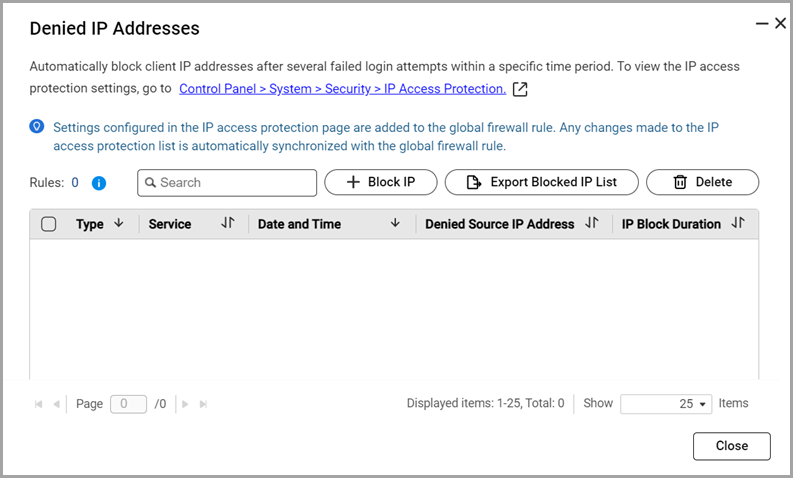Sort by the Type column arrow
Image resolution: width=793 pixels, height=478 pixels.
click(x=119, y=224)
